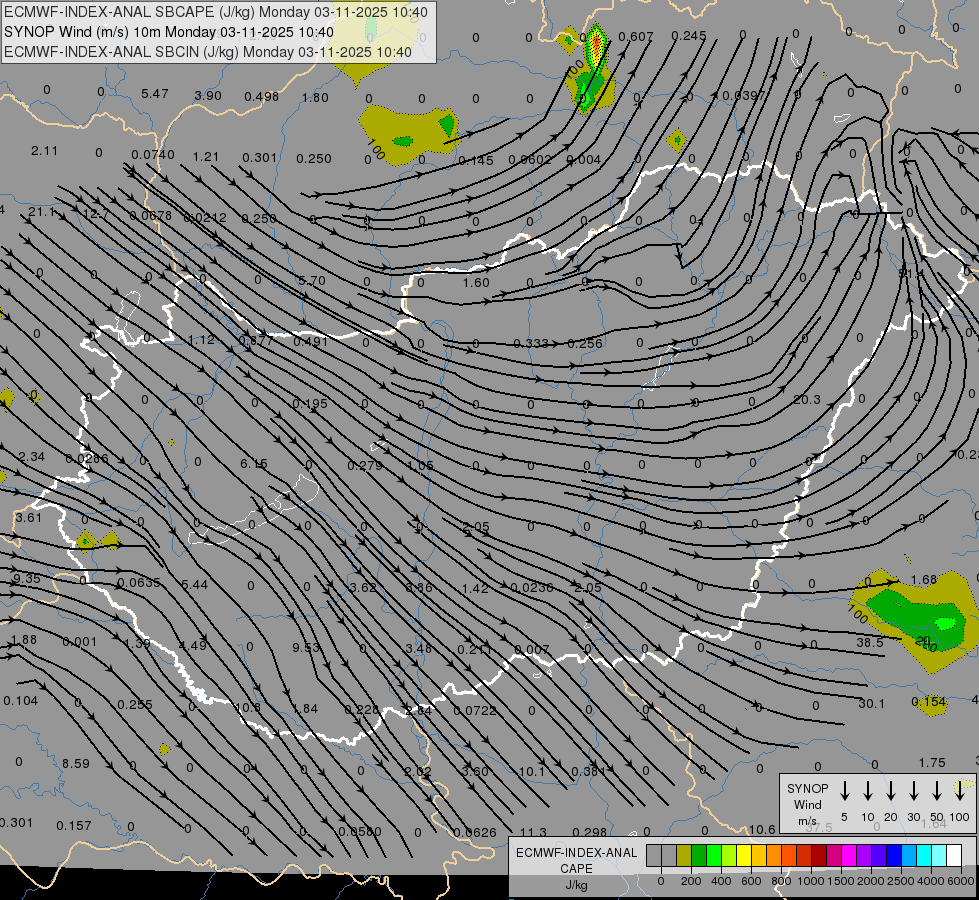Click the 10 m/s wind arrow in the legend

tap(868, 791)
